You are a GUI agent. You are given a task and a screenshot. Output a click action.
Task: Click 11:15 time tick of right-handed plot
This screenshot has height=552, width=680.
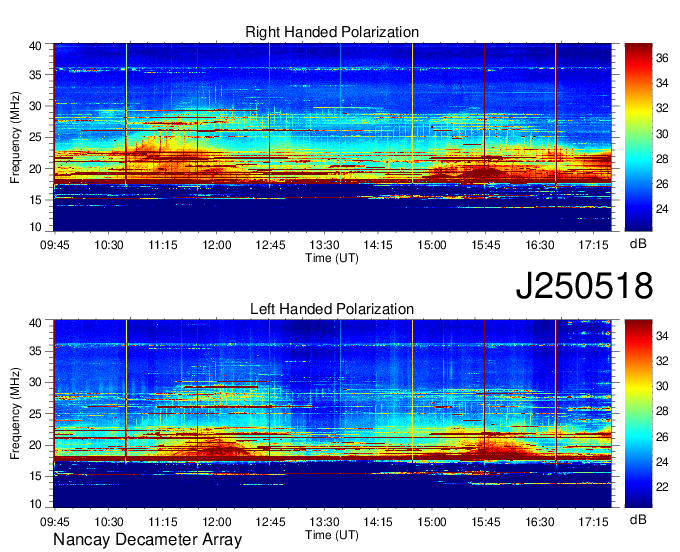163,245
